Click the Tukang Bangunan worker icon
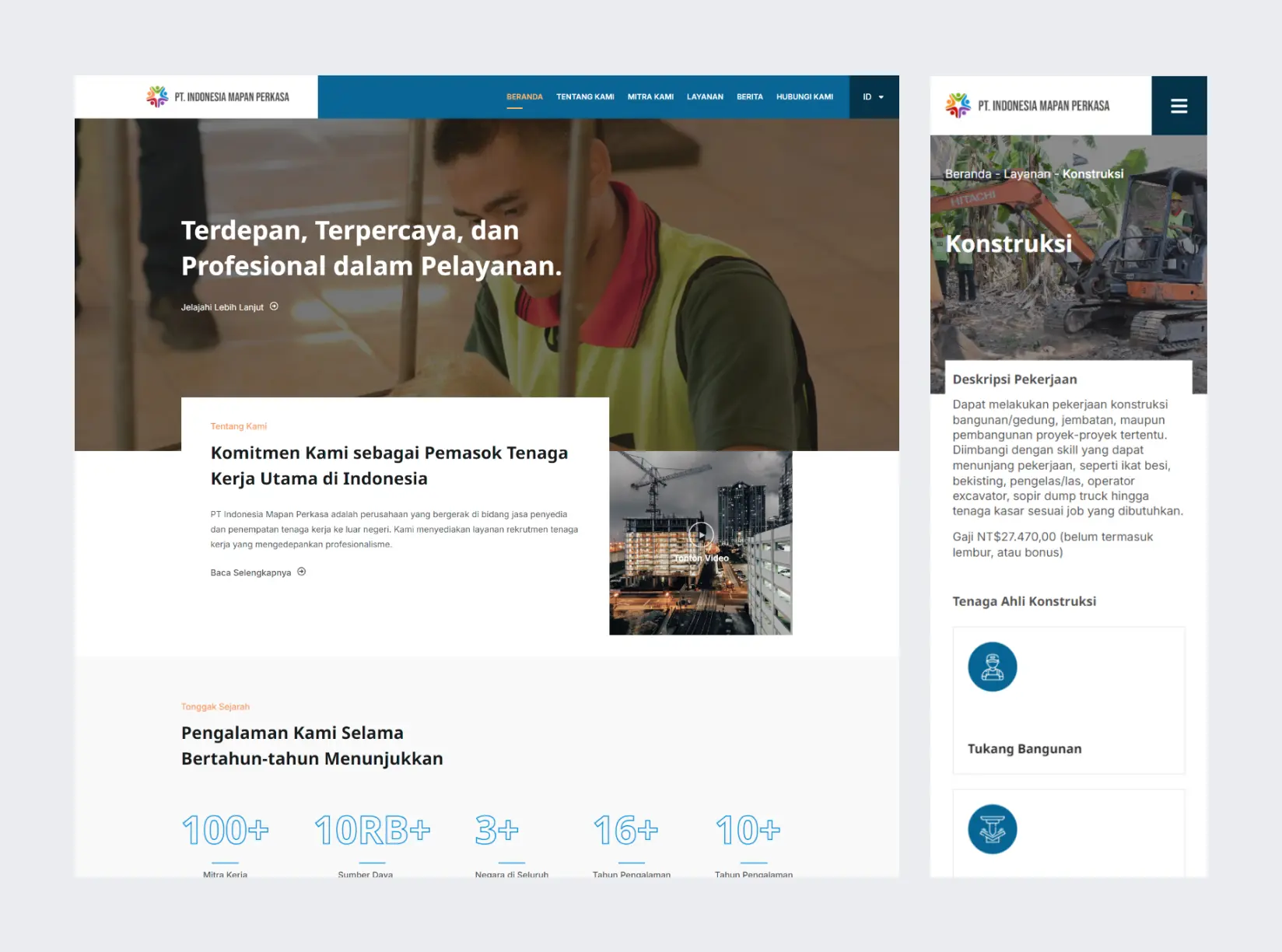 (x=992, y=667)
